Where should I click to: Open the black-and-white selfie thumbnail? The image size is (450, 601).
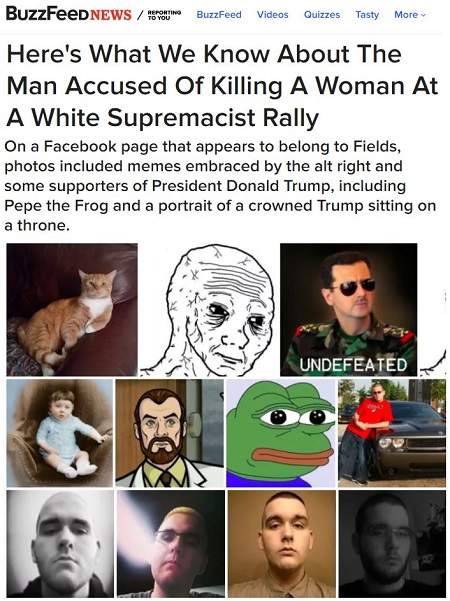pyautogui.click(x=60, y=544)
